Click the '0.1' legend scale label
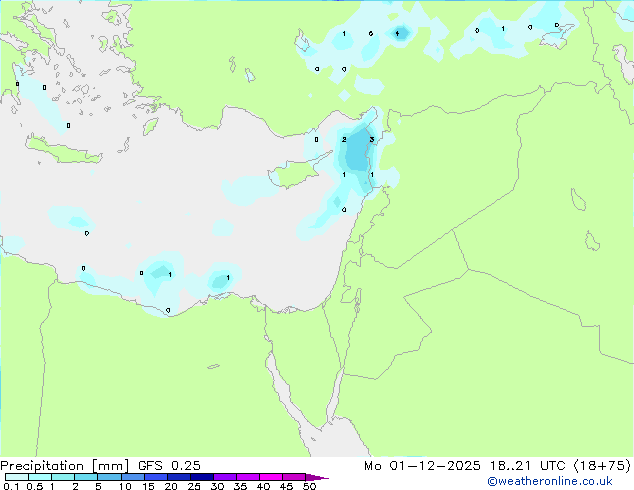The image size is (634, 490). click(x=11, y=486)
